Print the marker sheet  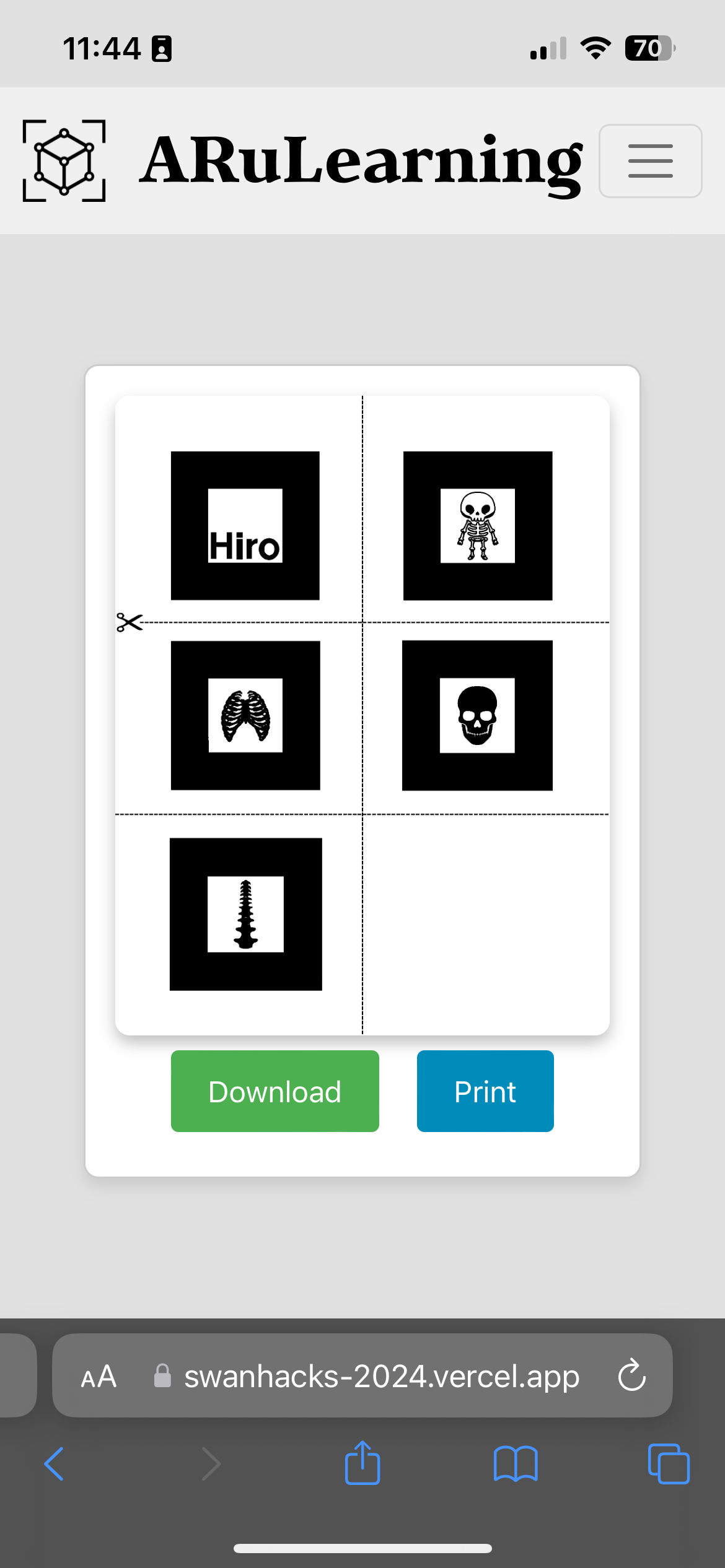[485, 1091]
